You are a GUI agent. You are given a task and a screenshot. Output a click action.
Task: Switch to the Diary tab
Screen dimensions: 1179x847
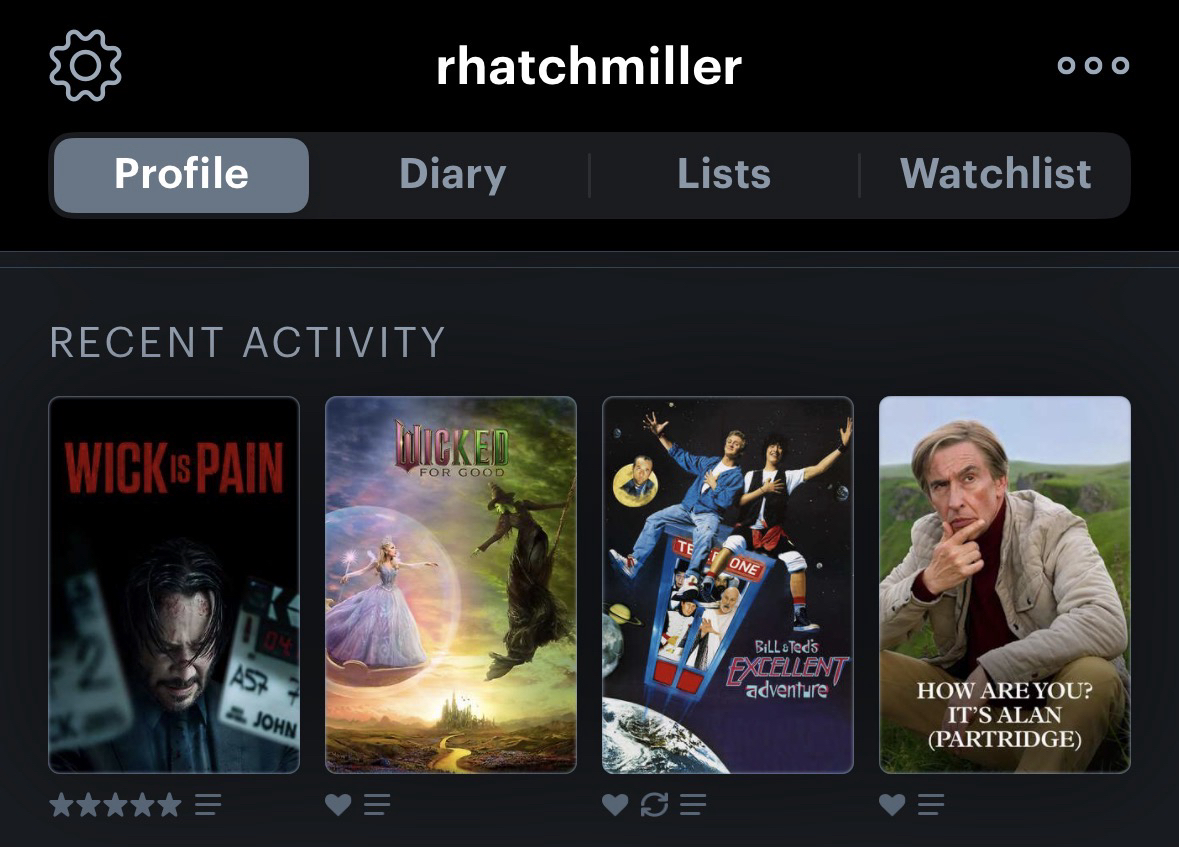coord(453,175)
